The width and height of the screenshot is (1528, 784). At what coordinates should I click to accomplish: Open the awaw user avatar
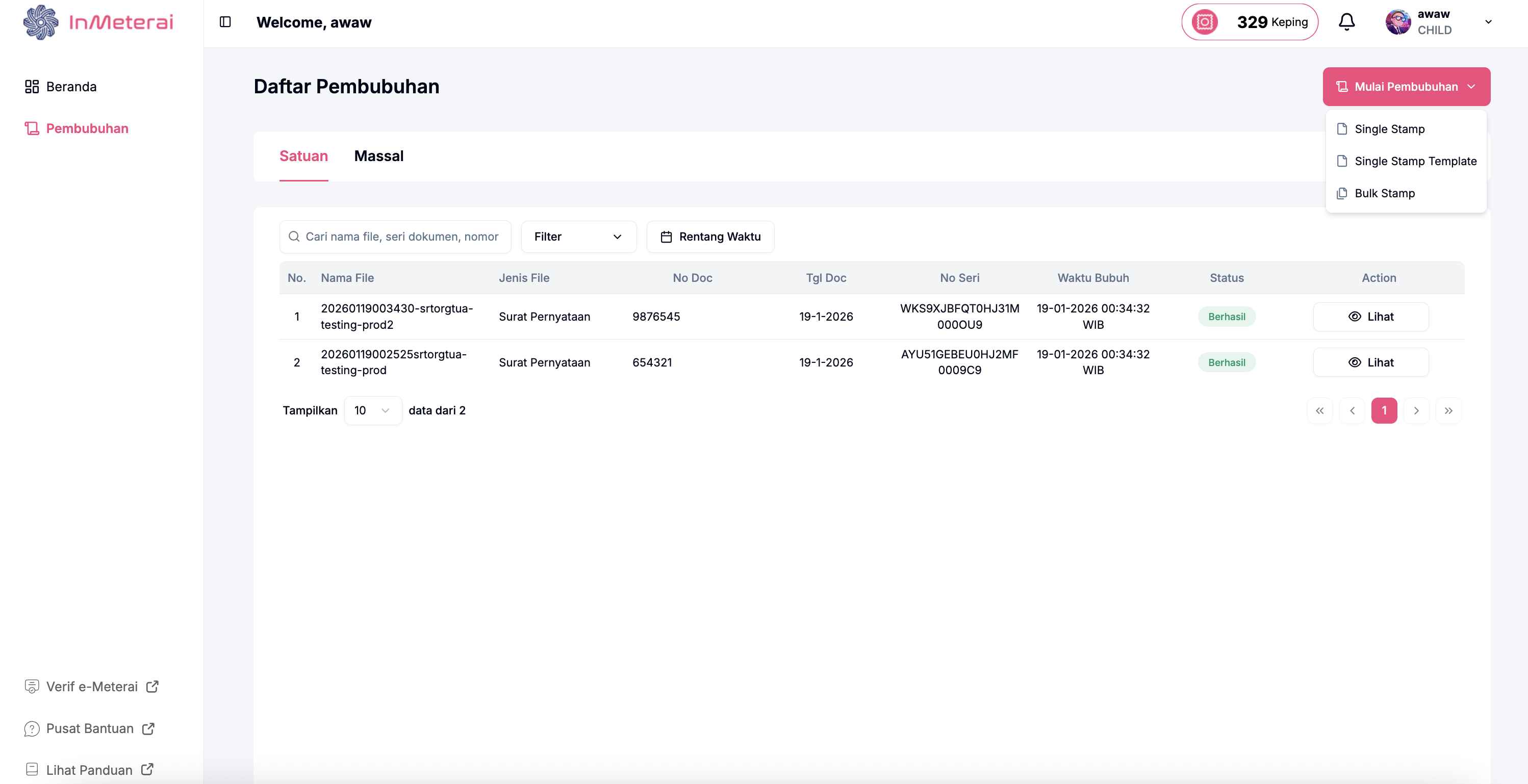[1397, 22]
